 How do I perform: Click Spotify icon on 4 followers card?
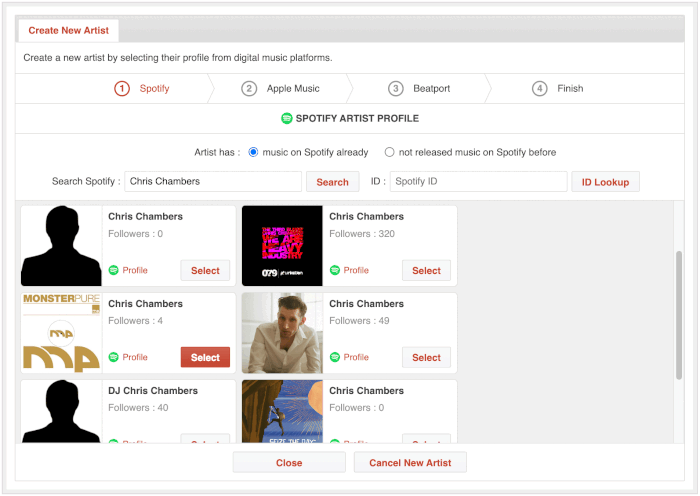pyautogui.click(x=114, y=357)
